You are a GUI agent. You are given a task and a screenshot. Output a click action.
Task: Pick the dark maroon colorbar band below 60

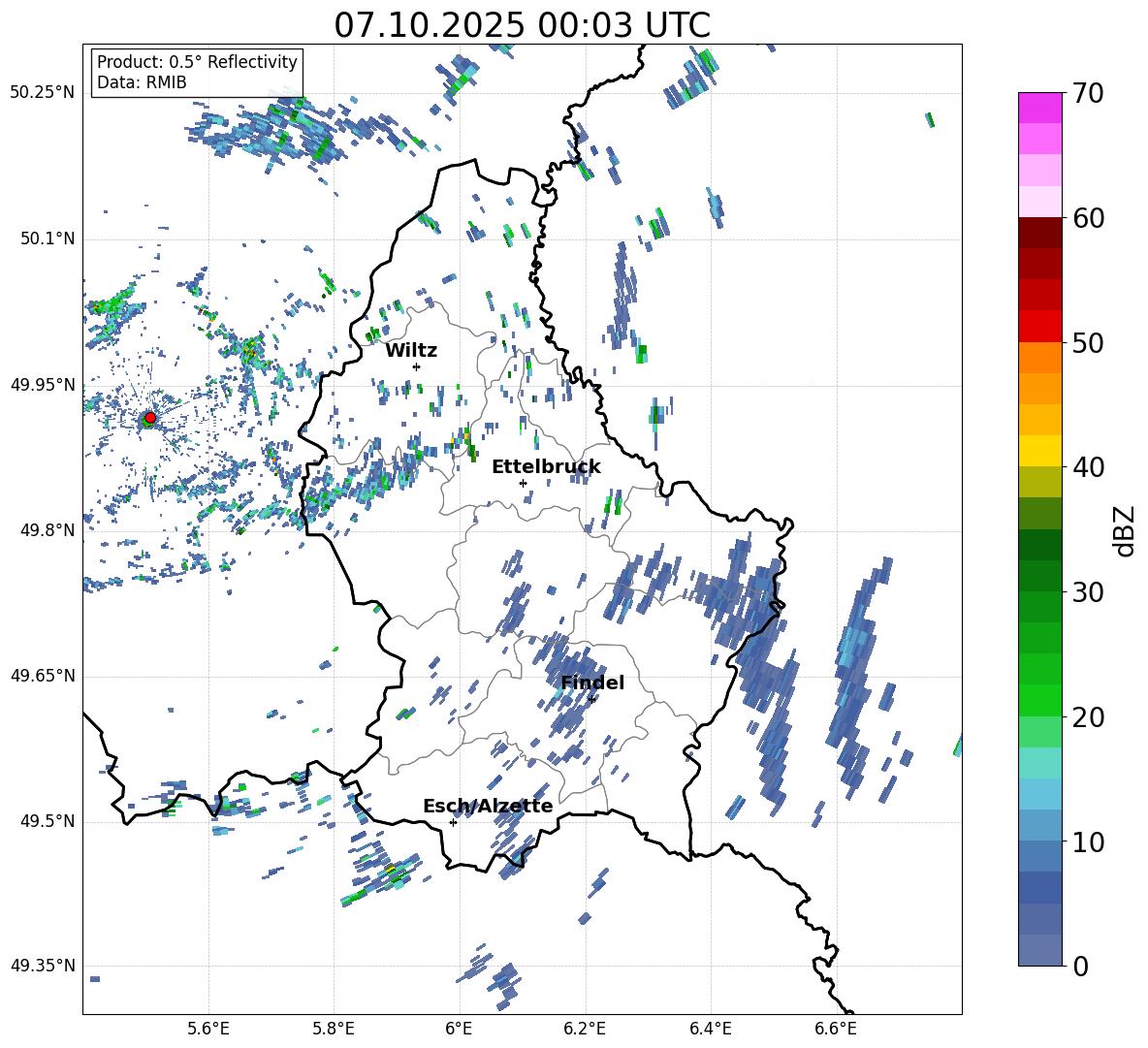(x=1040, y=233)
